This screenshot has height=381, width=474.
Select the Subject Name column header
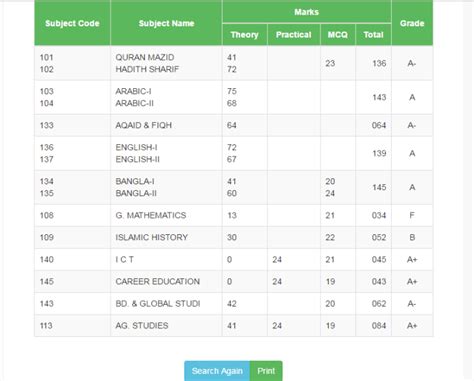pos(166,23)
